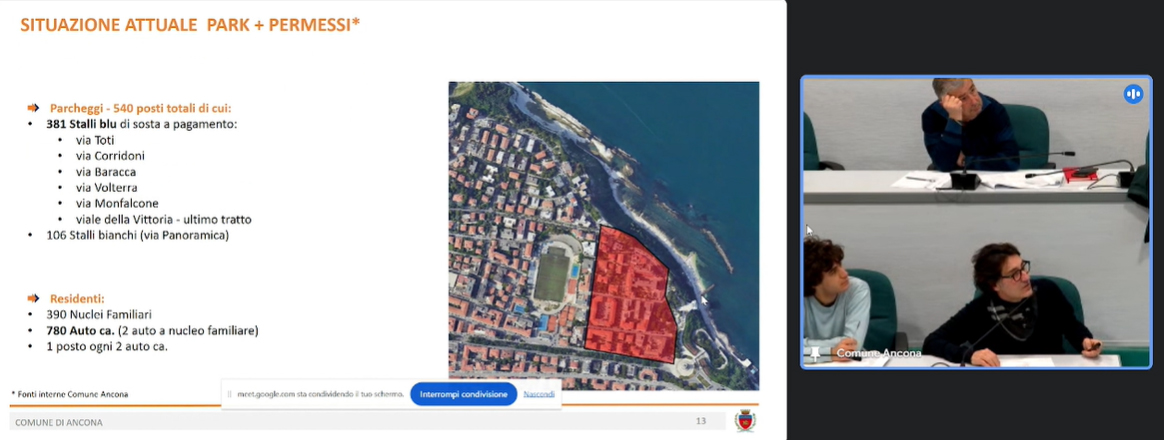Click the Interrompi condivisione button
Image resolution: width=1164 pixels, height=440 pixels.
click(x=463, y=394)
